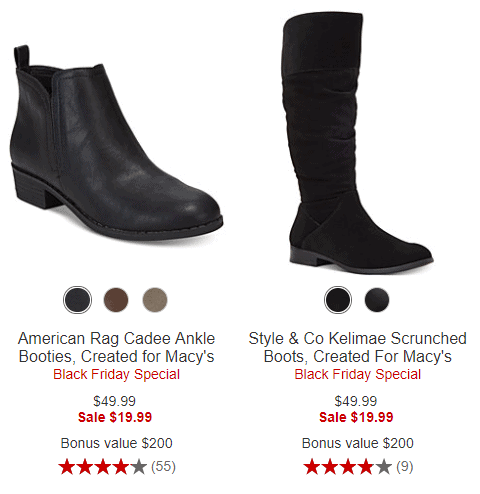The height and width of the screenshot is (494, 480).
Task: Choose second black swatch for Kelimae boots
Action: (377, 300)
